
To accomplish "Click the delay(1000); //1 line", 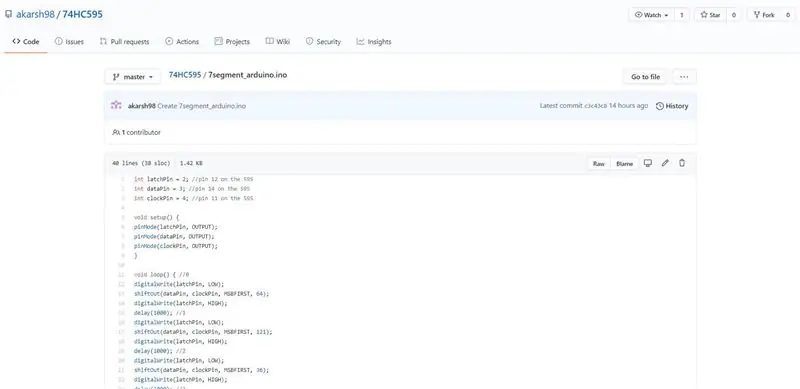I will (160, 312).
